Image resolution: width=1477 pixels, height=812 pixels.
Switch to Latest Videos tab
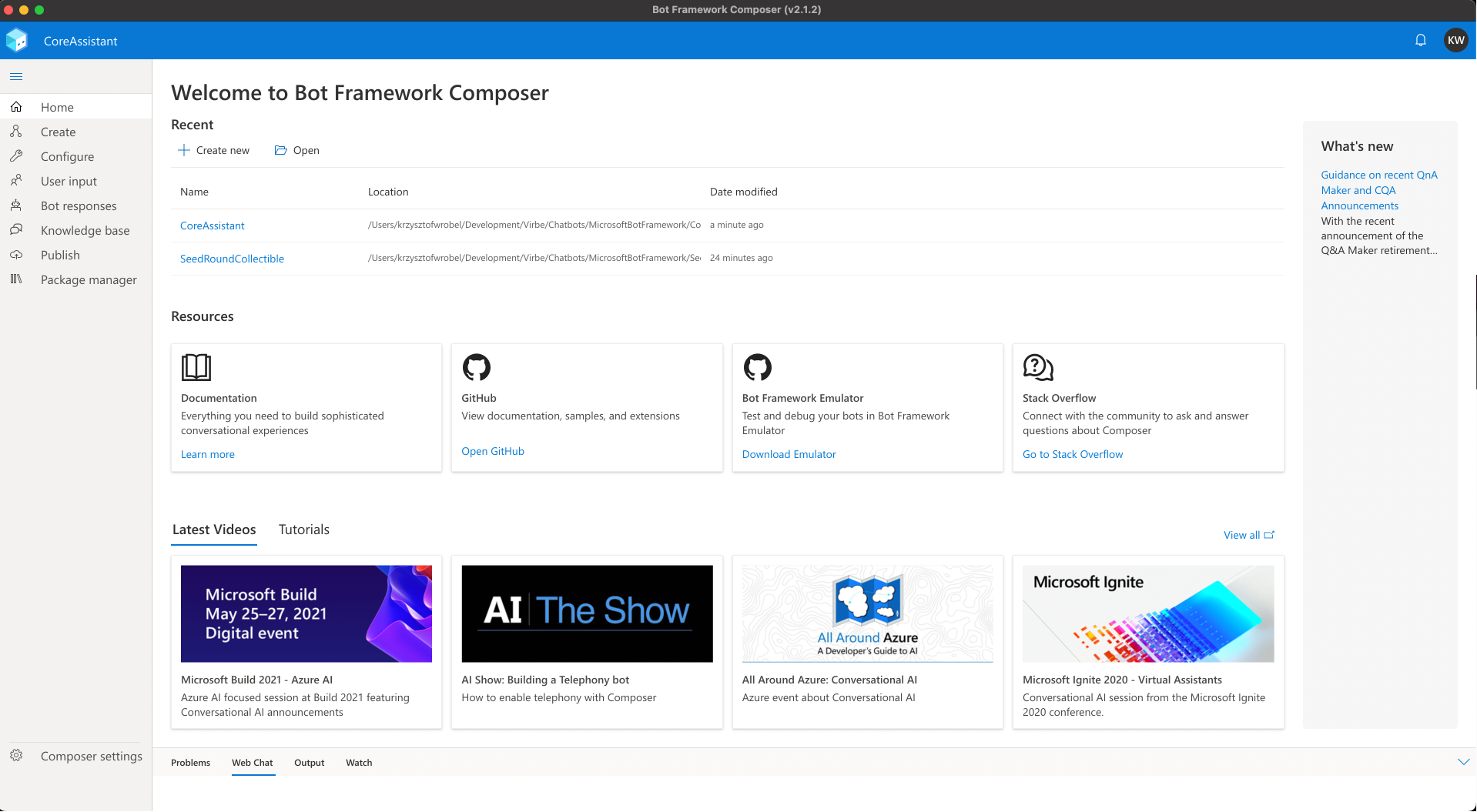[x=214, y=530]
